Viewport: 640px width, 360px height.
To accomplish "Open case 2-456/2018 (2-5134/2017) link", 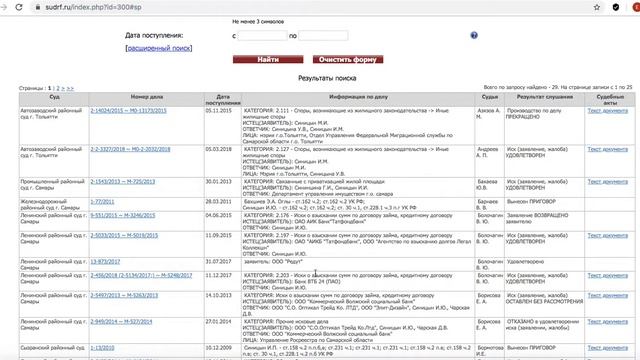I will [x=141, y=276].
